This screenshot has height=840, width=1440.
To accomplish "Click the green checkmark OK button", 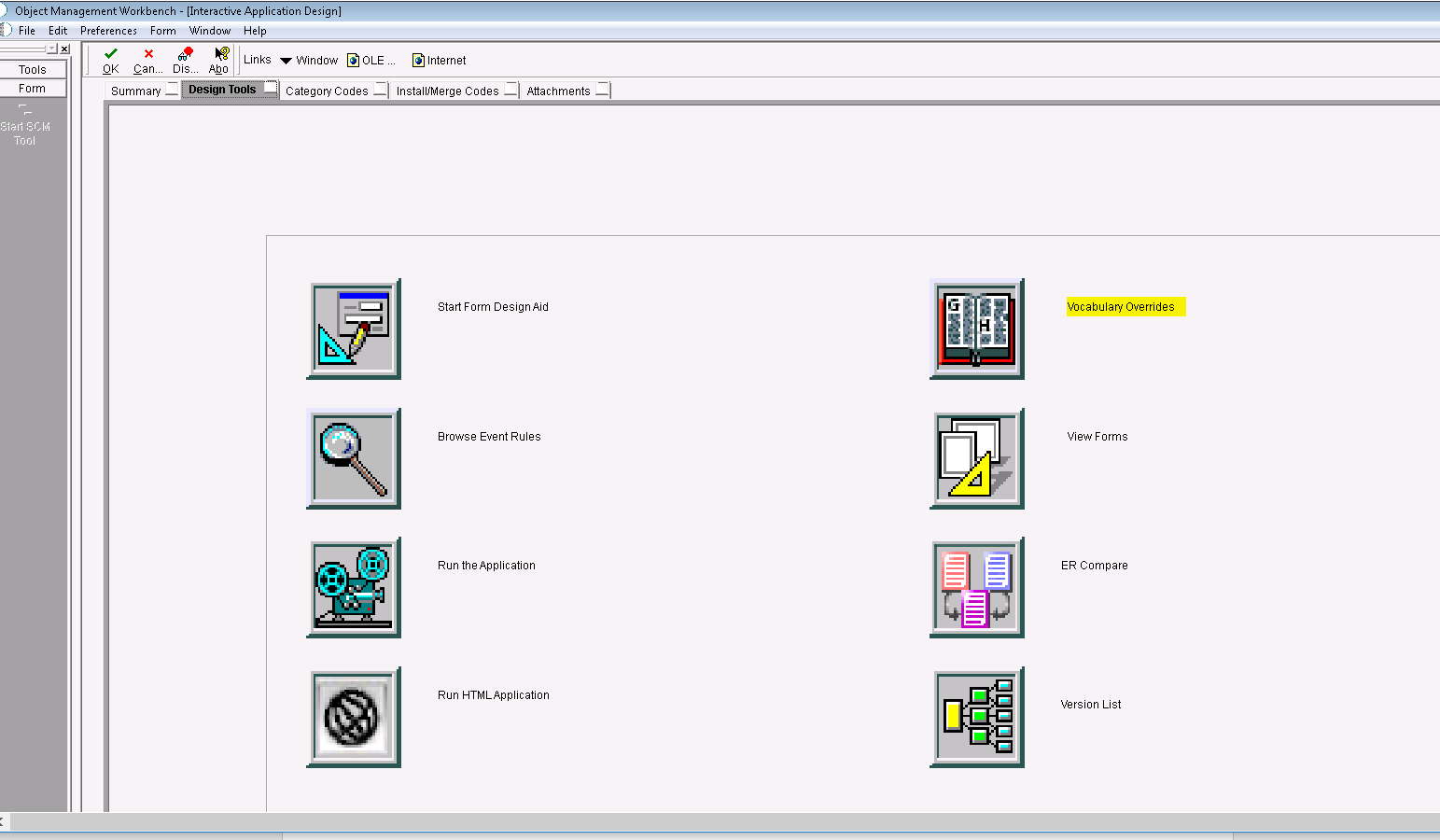I will (x=111, y=61).
